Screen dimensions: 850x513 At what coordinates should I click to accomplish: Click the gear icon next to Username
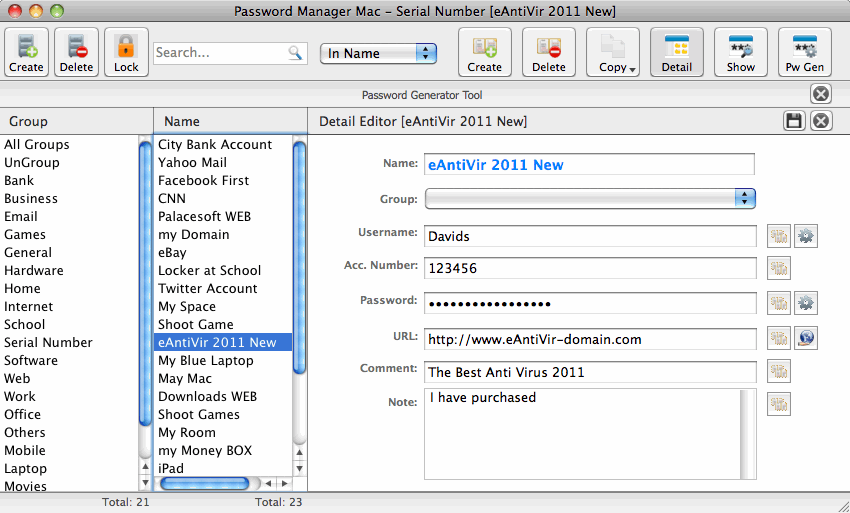pos(806,236)
